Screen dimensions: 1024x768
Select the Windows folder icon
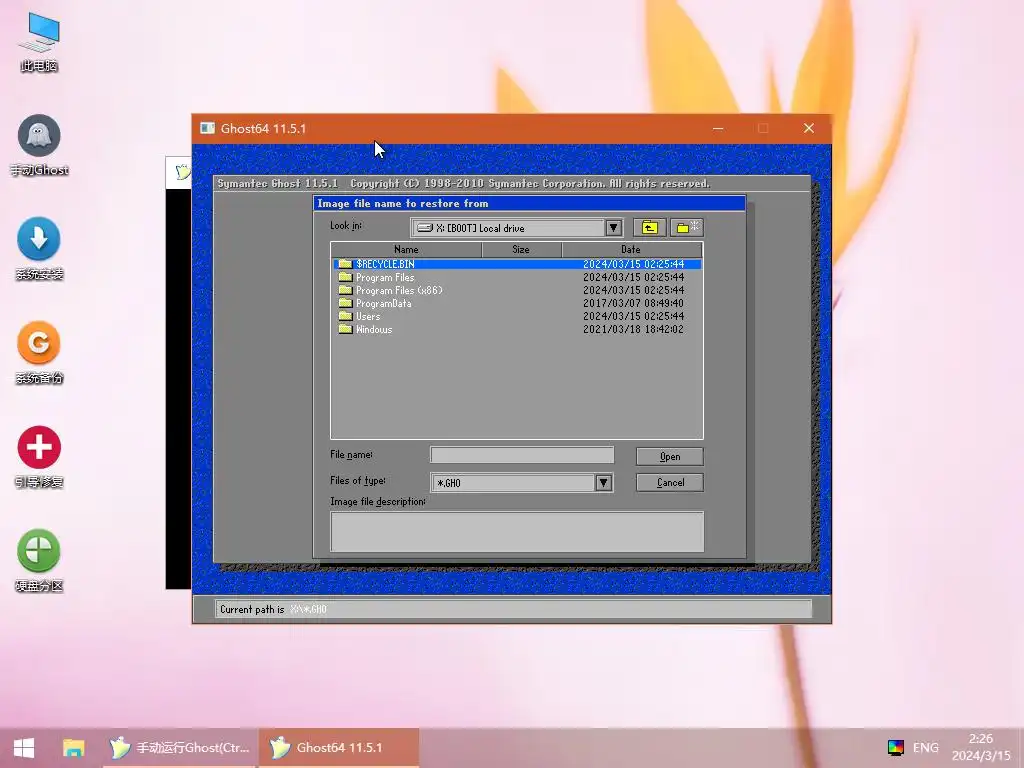(x=345, y=329)
